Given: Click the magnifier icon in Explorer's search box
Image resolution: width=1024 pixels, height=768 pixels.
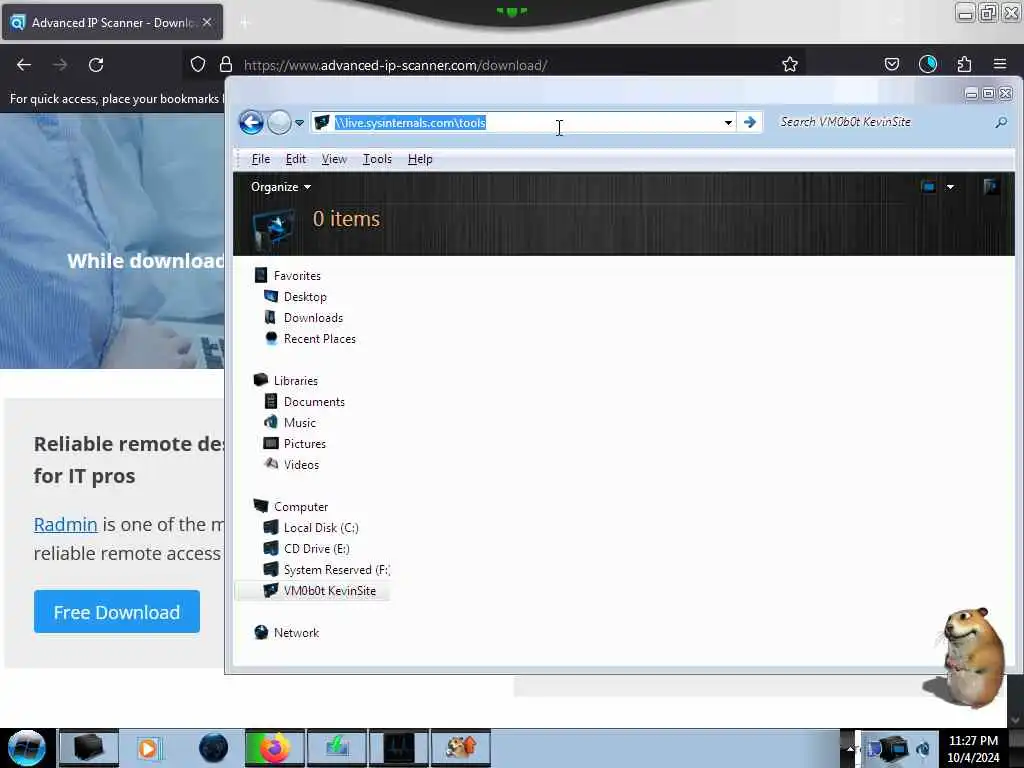Looking at the screenshot, I should 1001,122.
